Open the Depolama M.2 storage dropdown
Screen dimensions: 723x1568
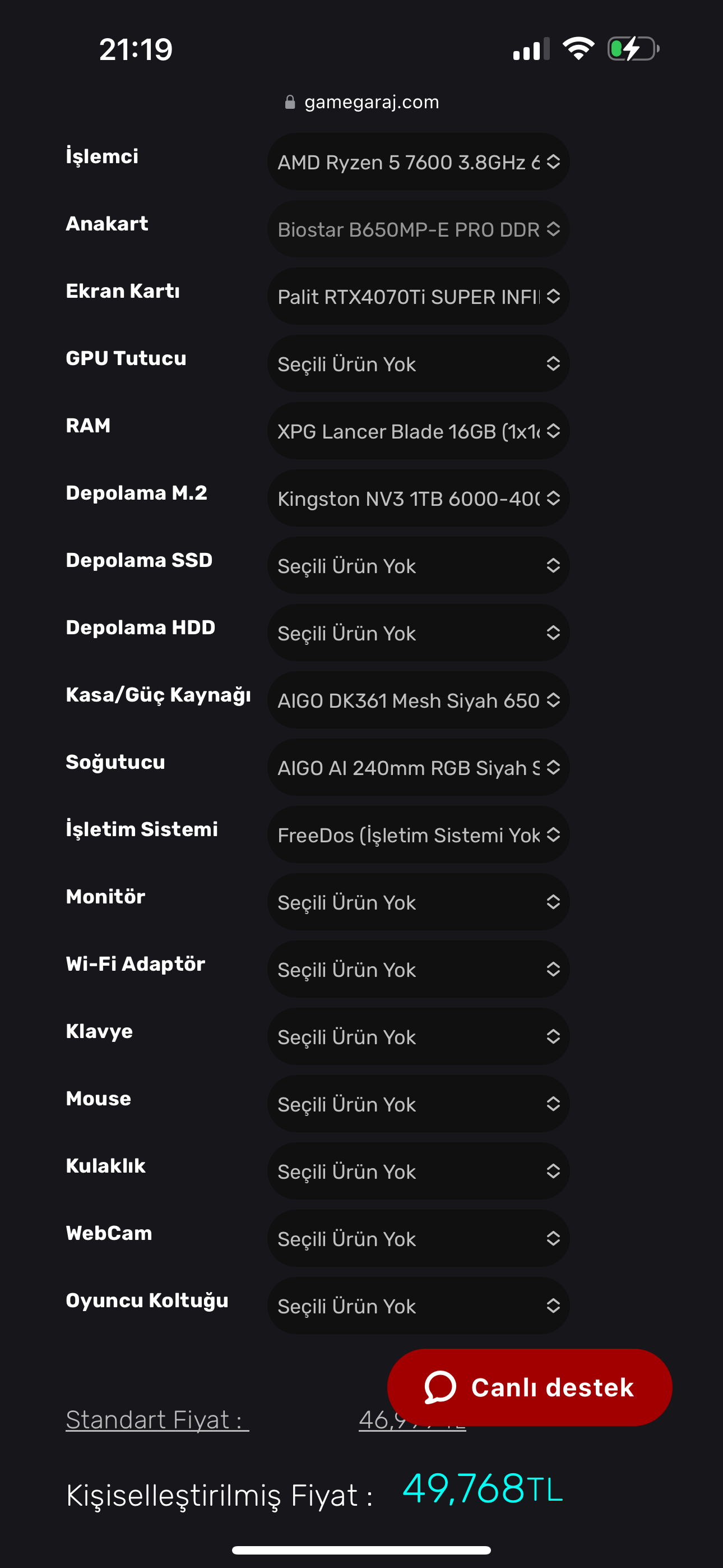418,499
